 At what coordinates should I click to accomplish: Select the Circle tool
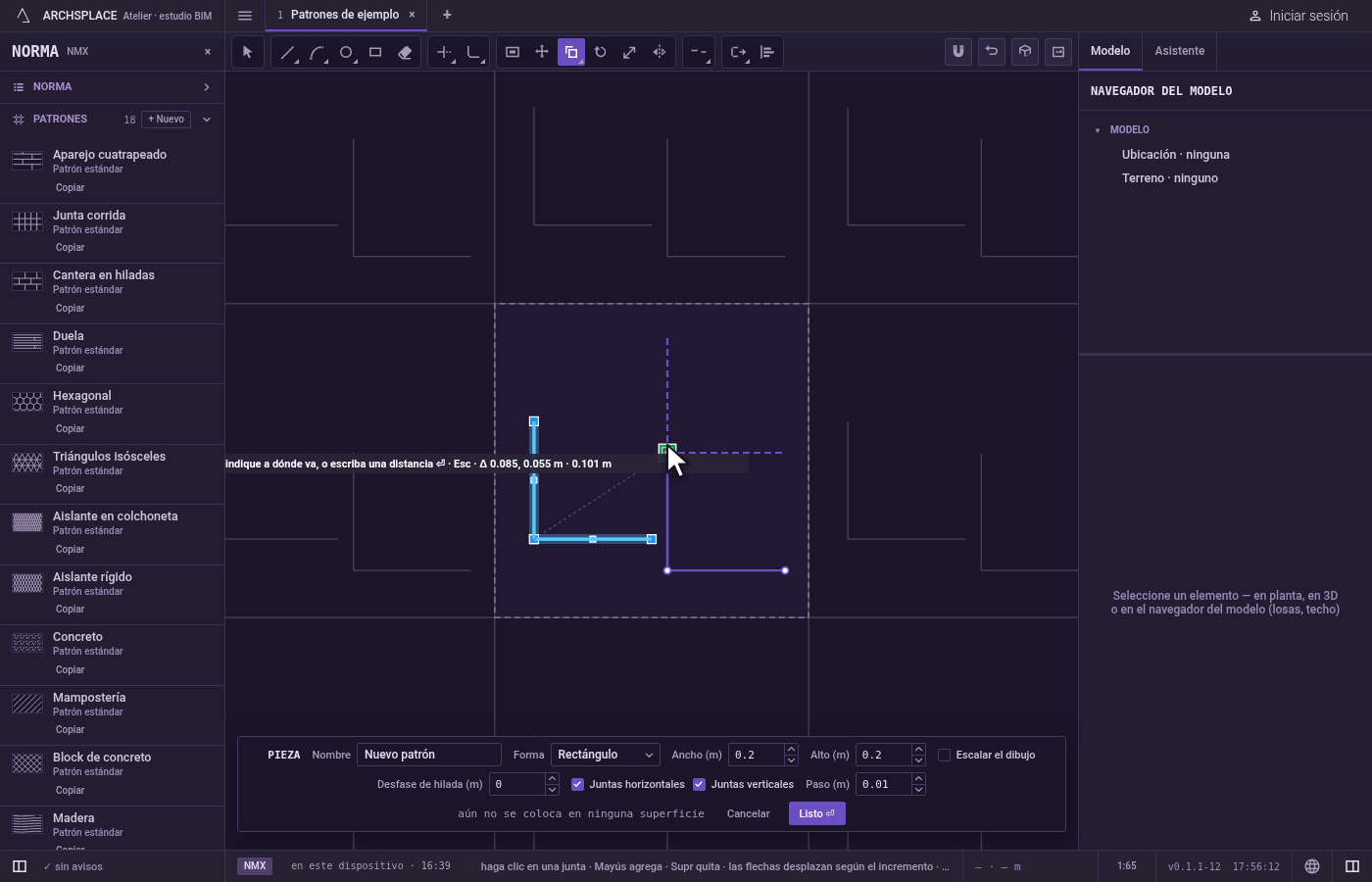click(346, 52)
